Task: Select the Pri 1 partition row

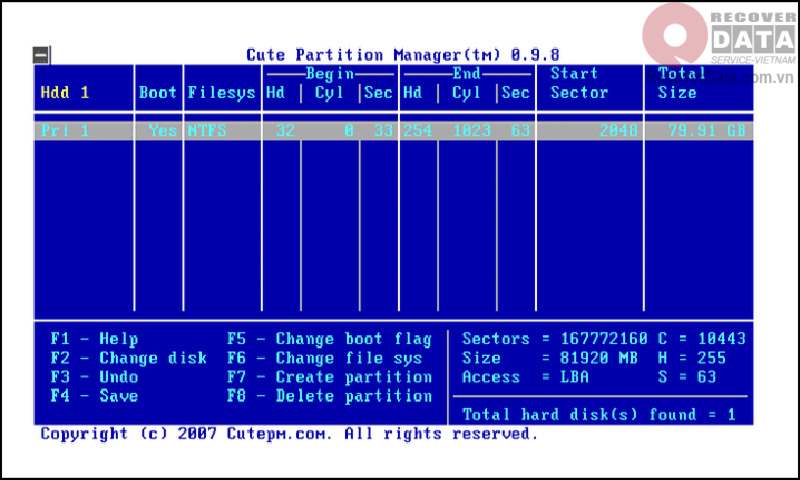Action: point(393,131)
